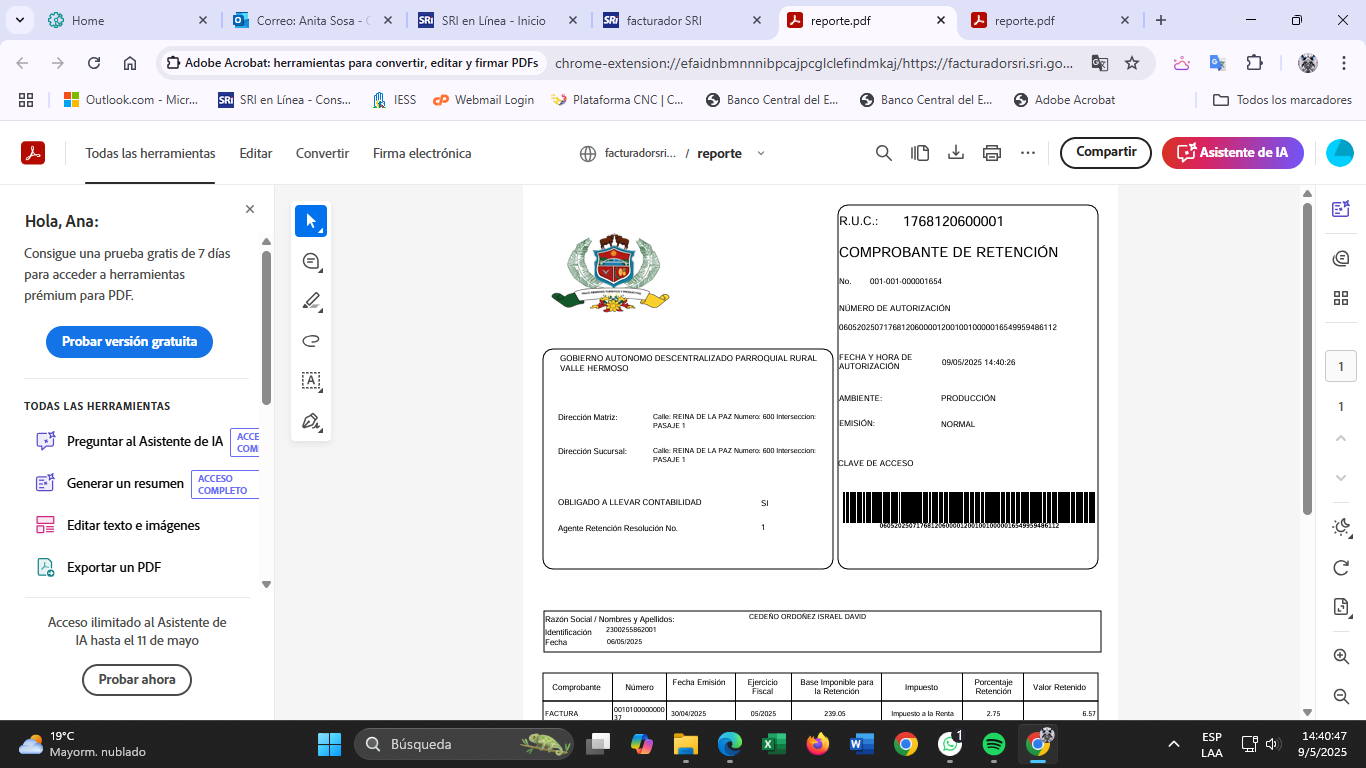This screenshot has height=768, width=1366.
Task: Click the print icon in Acrobat toolbar
Action: [992, 153]
